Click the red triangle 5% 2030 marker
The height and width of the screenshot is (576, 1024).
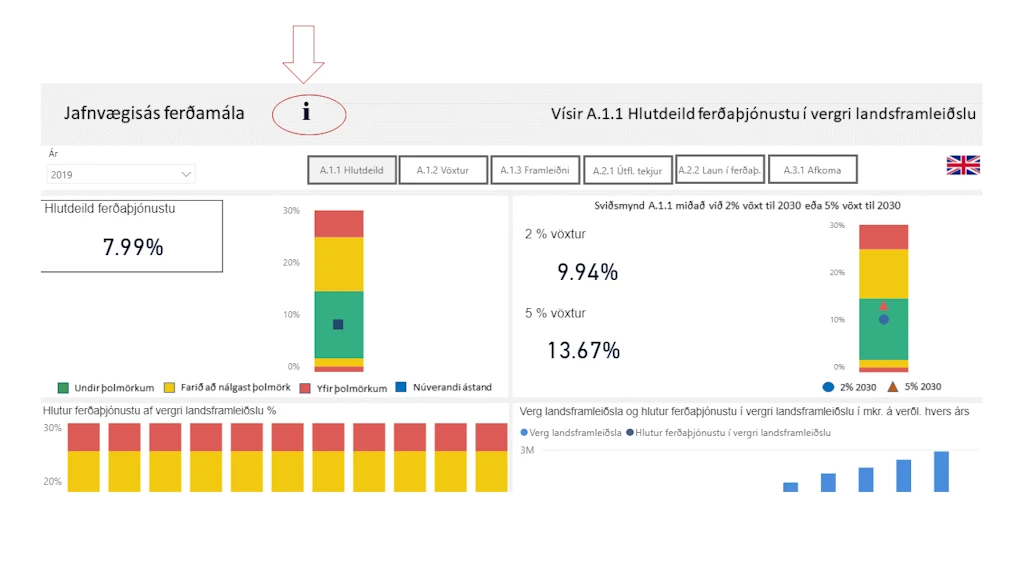[x=884, y=306]
